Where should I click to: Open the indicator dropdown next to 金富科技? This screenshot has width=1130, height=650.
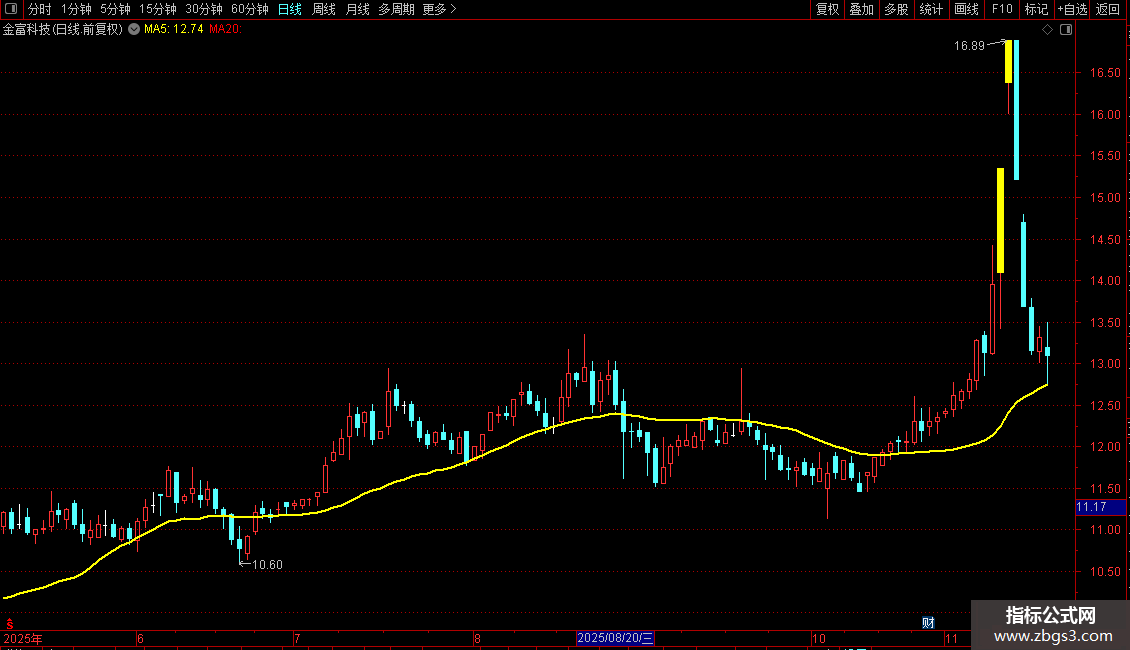coord(134,30)
